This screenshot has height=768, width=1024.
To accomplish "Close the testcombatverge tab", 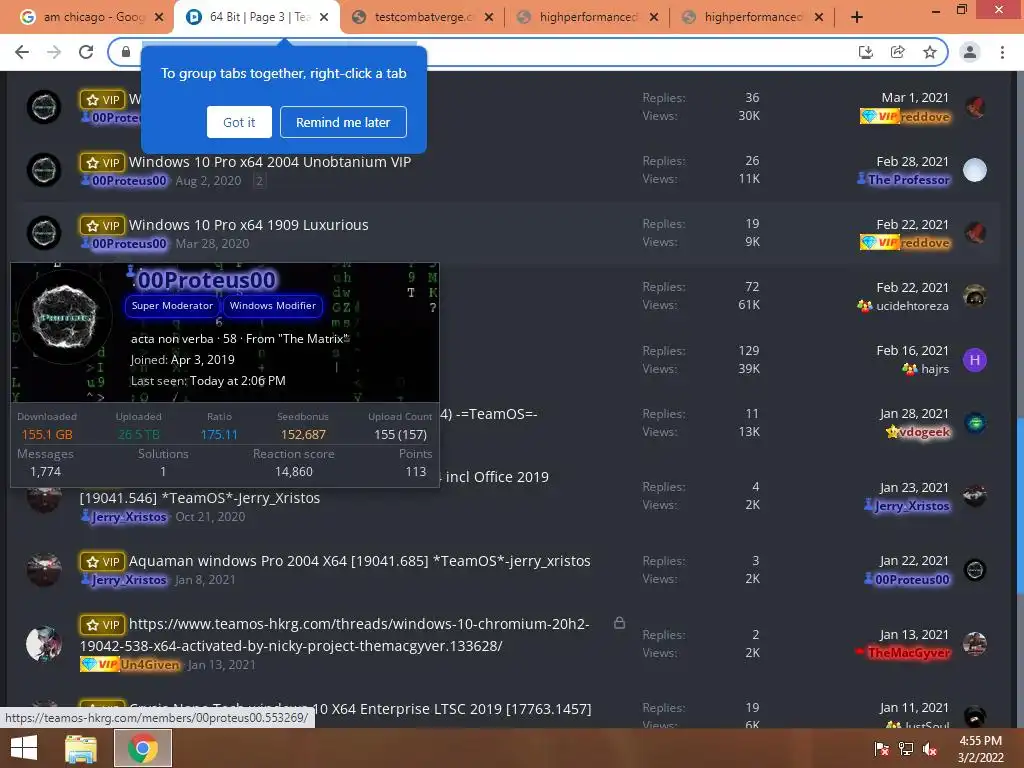I will click(x=488, y=17).
